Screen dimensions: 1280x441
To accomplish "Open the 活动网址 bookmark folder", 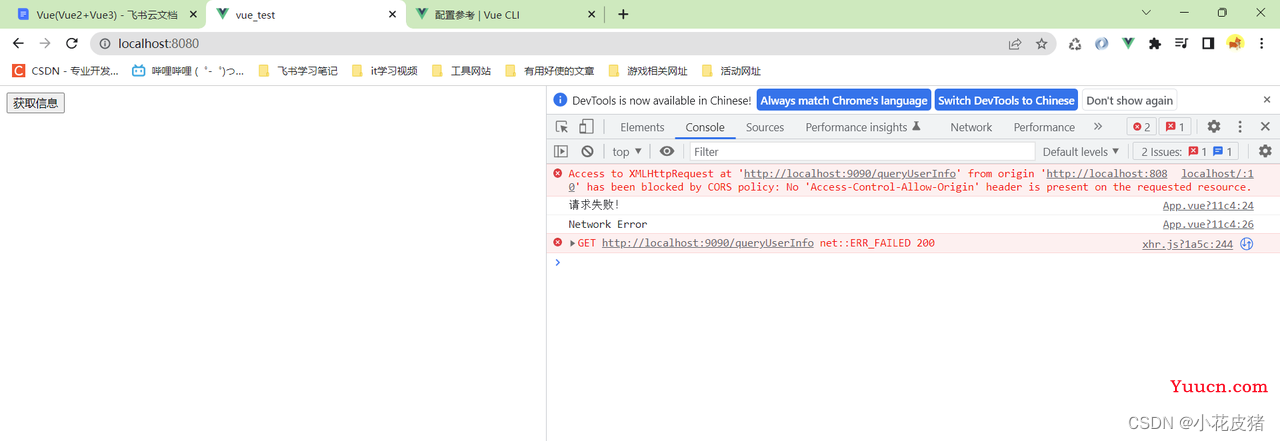I will tap(731, 71).
